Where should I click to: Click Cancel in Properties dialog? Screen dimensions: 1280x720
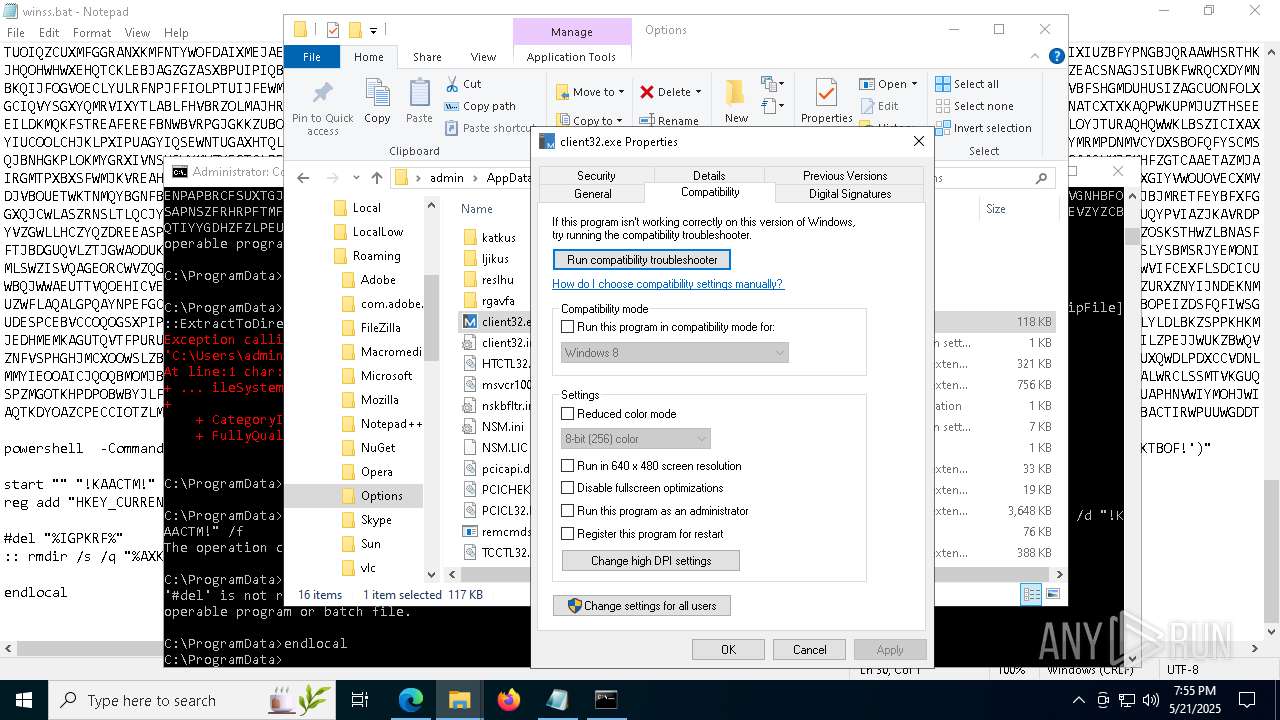tap(809, 650)
